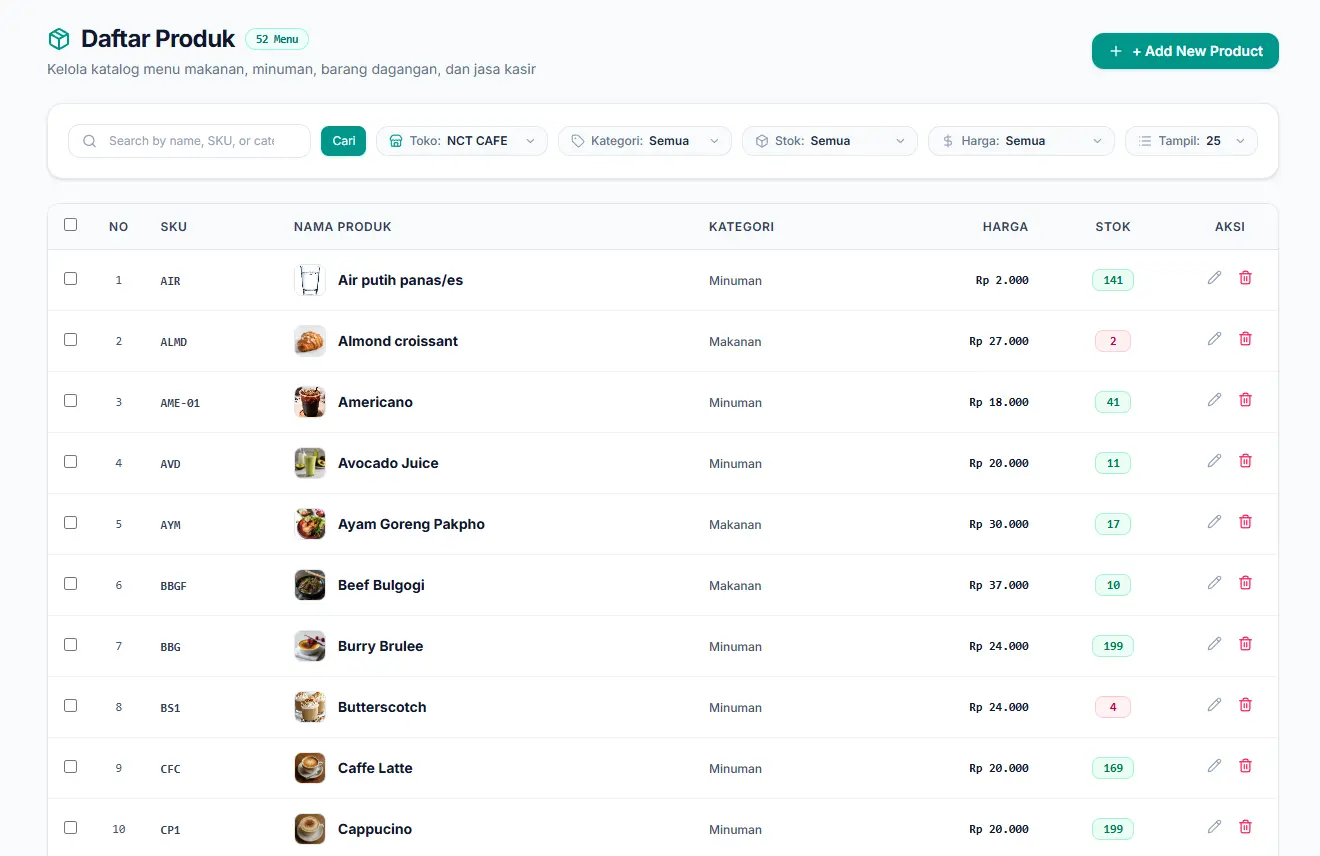Delete Beef Bulgogi using trash icon
The height and width of the screenshot is (856, 1320).
1245,583
